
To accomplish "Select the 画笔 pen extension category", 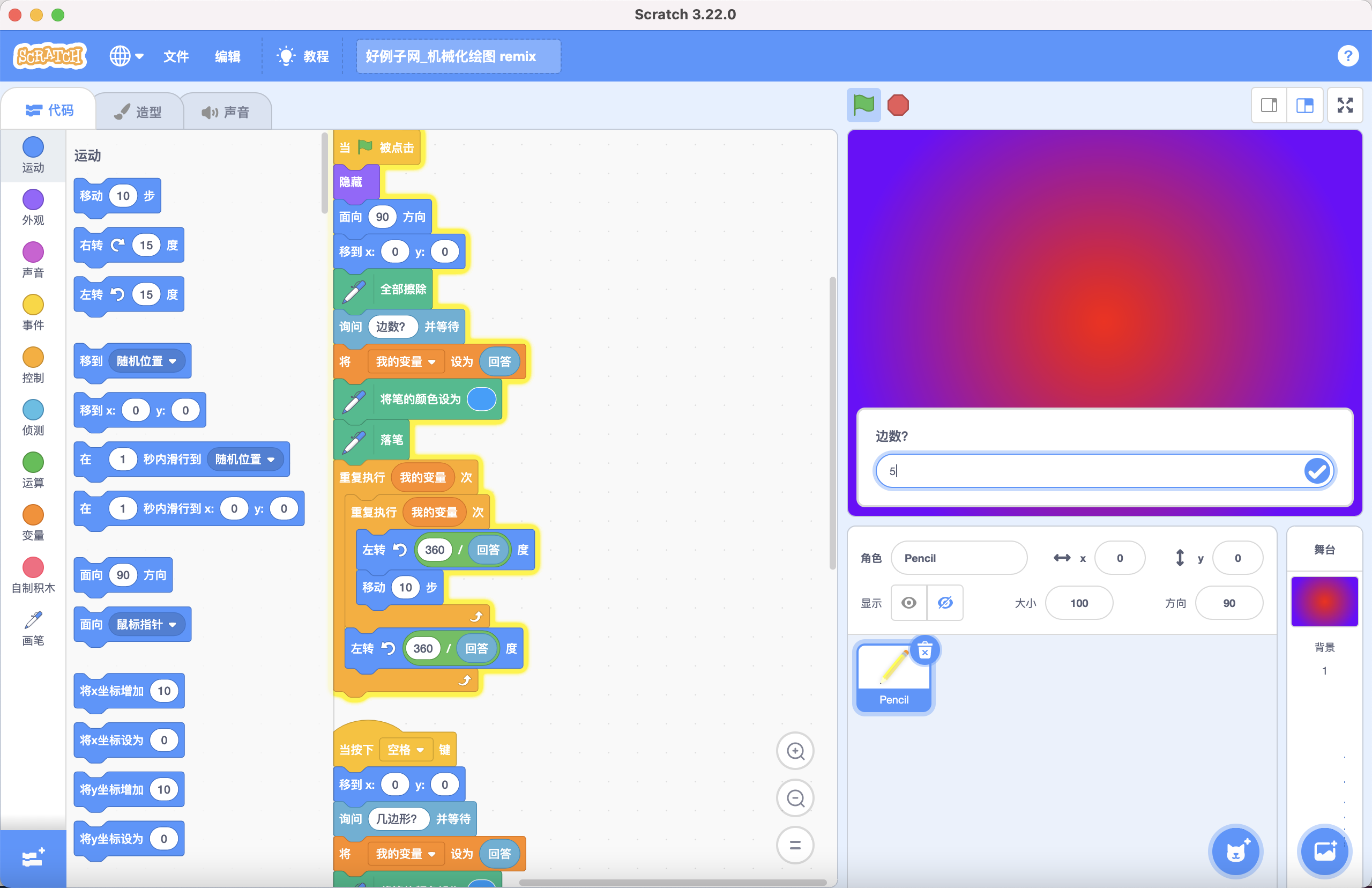I will point(33,627).
